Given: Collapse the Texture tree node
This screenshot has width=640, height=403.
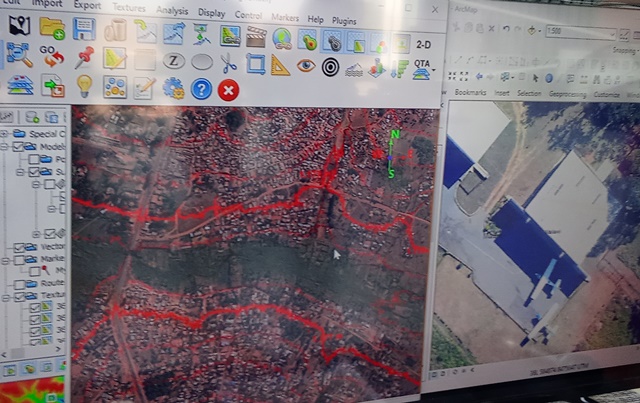Looking at the screenshot, I should pos(6,297).
